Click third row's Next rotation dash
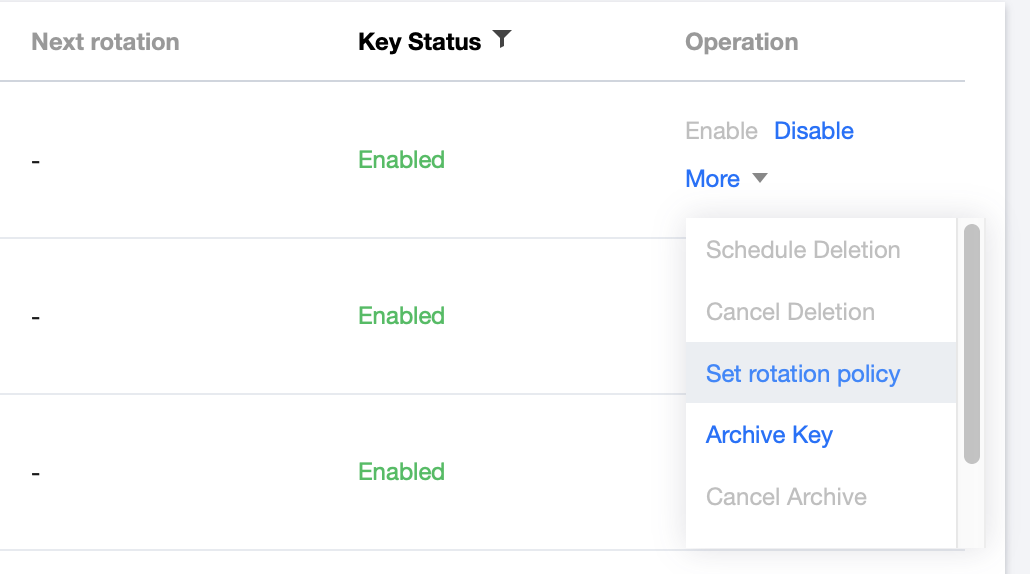The image size is (1030, 574). click(x=36, y=472)
